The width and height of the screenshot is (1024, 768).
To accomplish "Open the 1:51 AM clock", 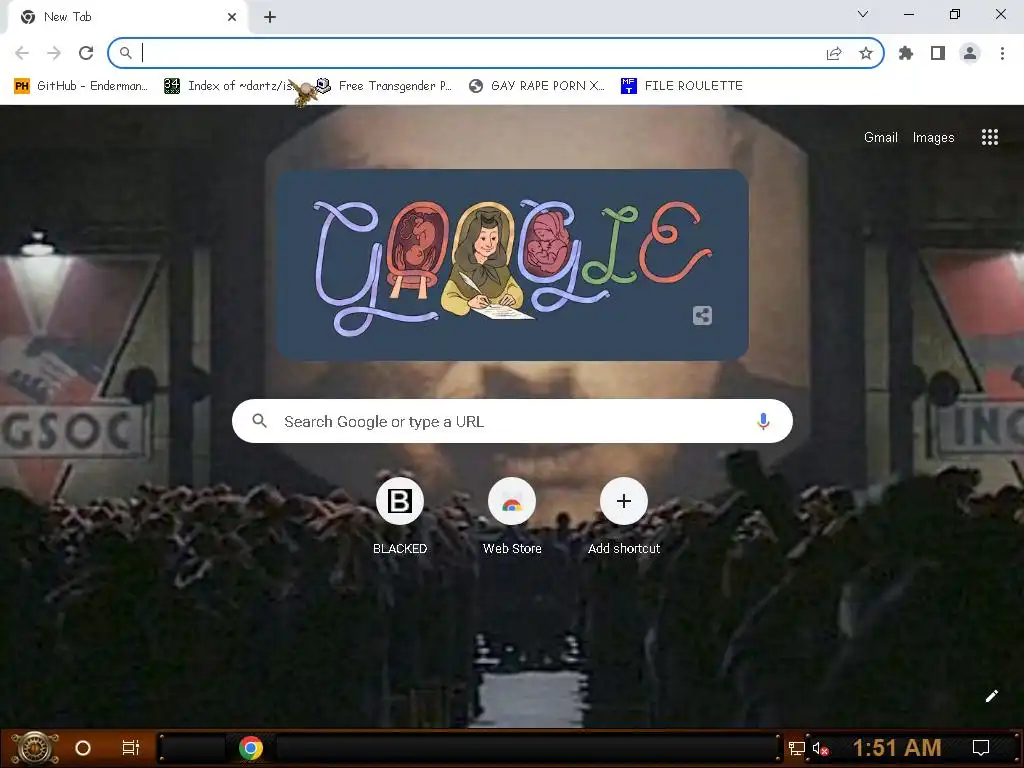I will (897, 748).
